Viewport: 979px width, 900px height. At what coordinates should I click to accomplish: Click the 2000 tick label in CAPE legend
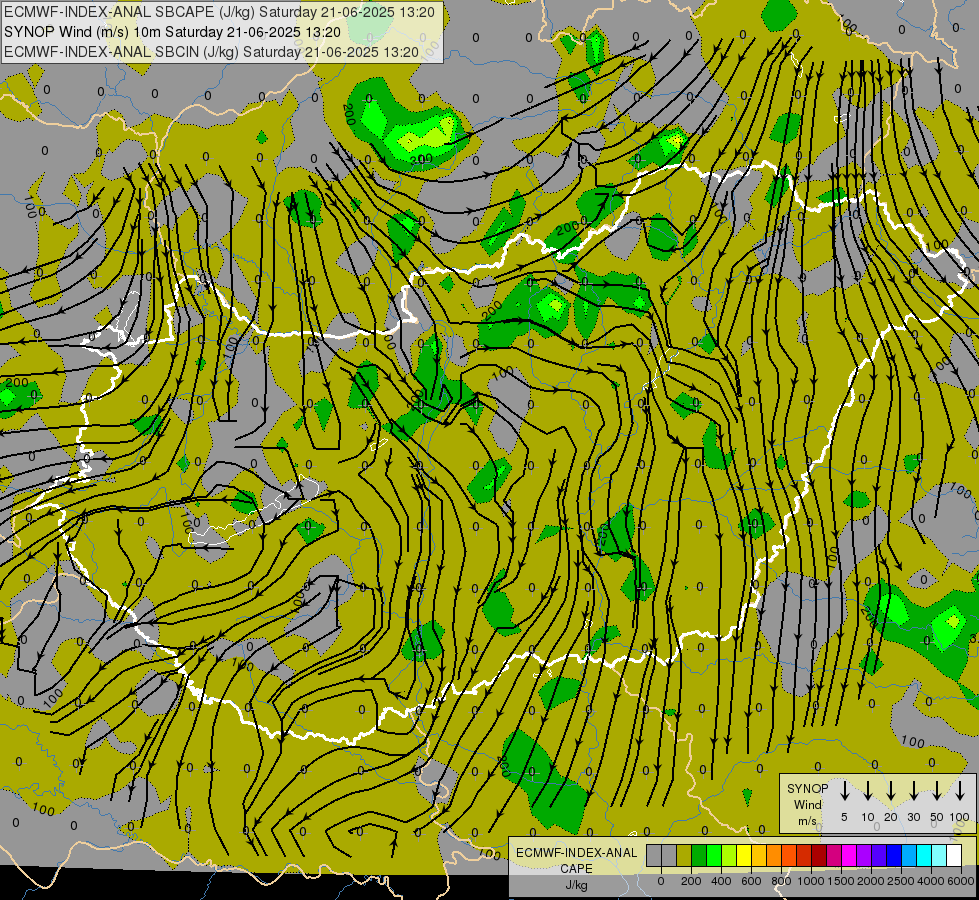[871, 881]
